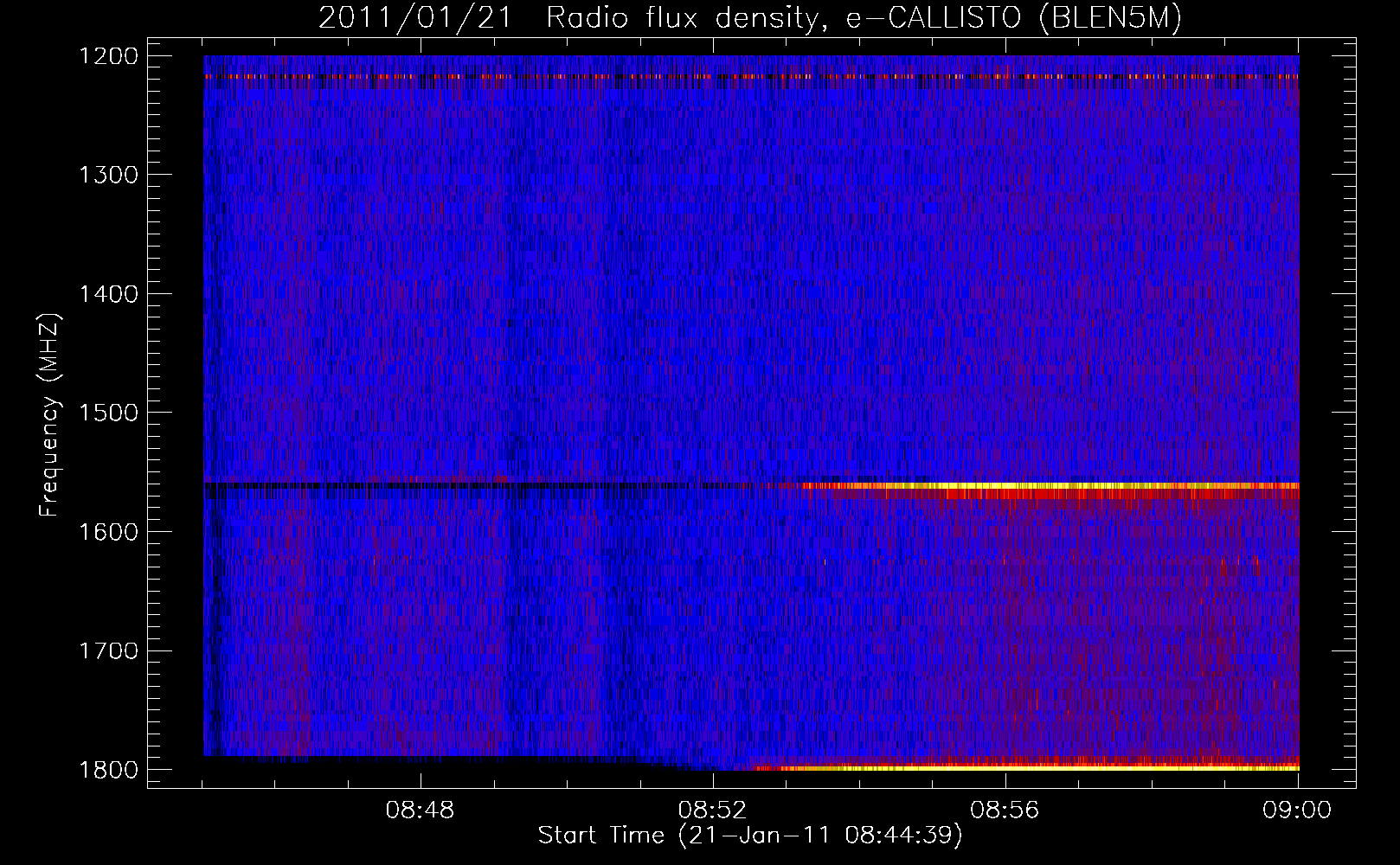Click the 1300 frequency axis label

click(108, 175)
